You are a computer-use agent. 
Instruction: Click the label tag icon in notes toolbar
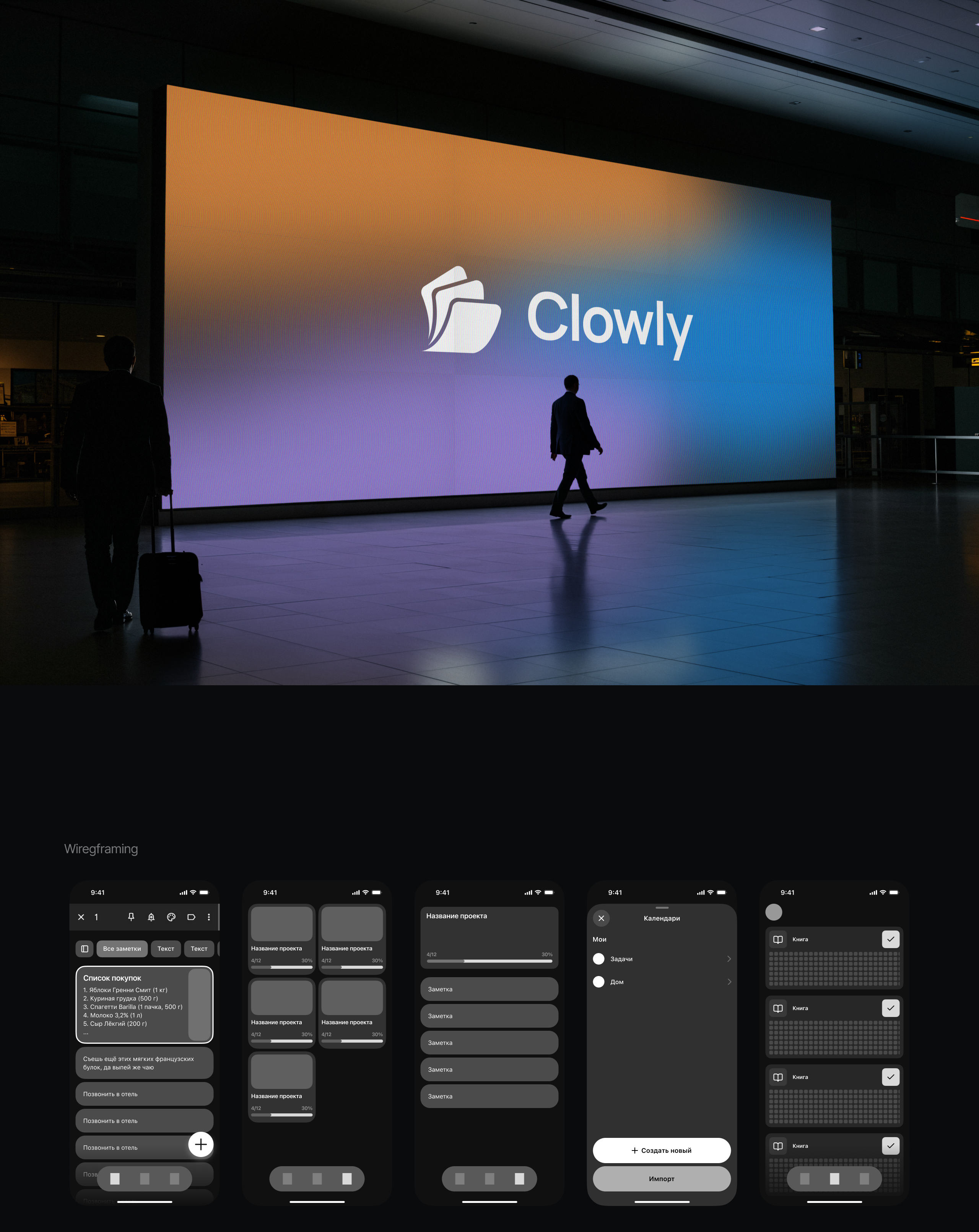(x=191, y=917)
